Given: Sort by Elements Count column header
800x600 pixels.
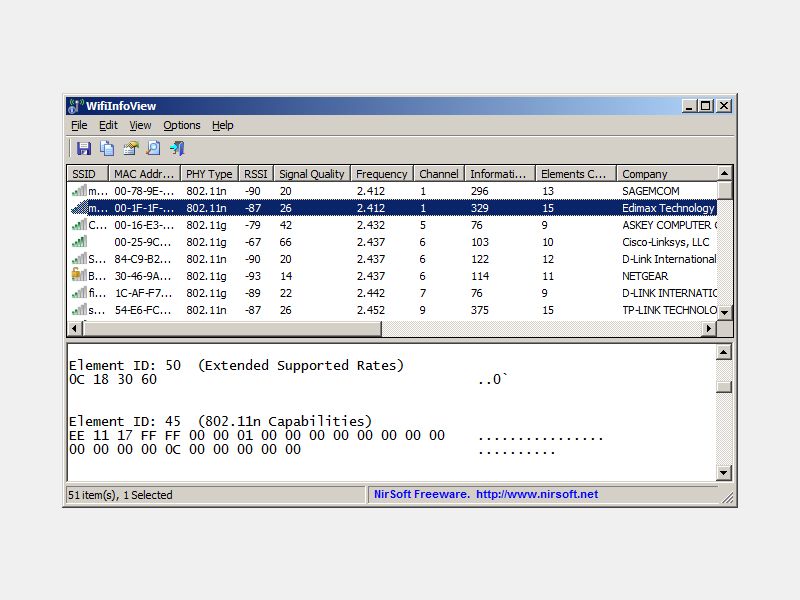Looking at the screenshot, I should (576, 174).
